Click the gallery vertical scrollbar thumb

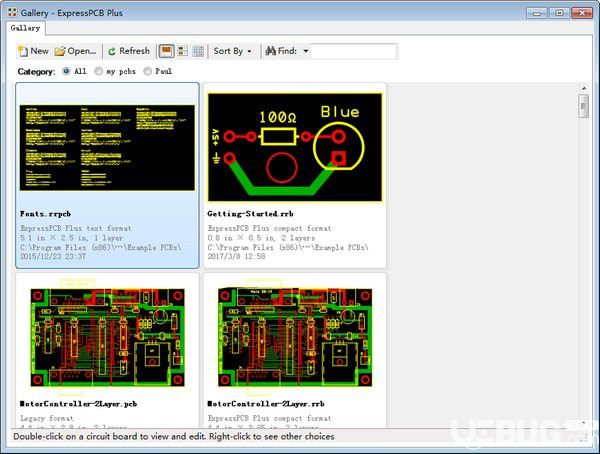tap(584, 106)
